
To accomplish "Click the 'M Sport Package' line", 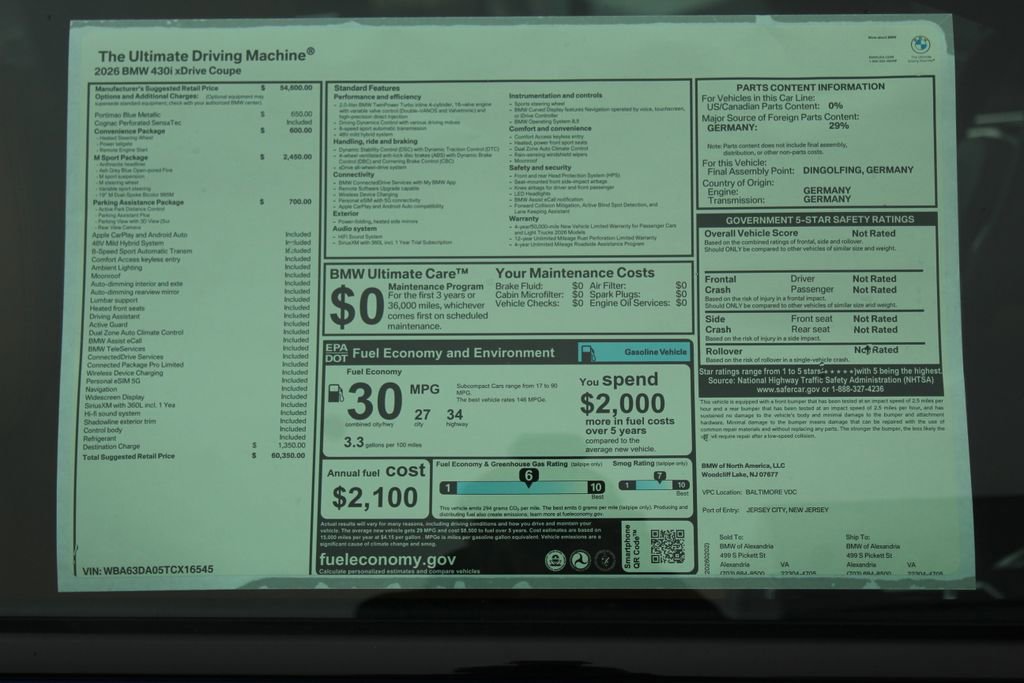I will pyautogui.click(x=202, y=157).
